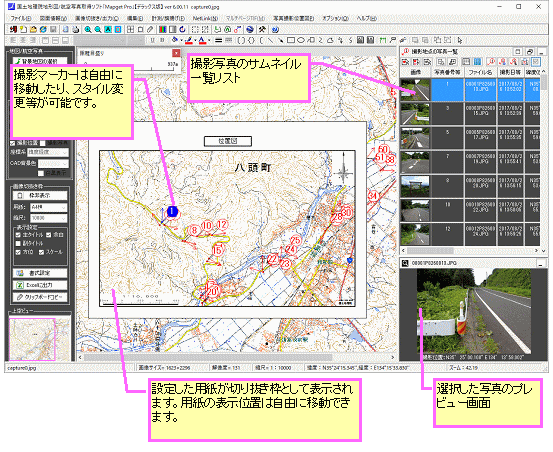
Task: Click the RGB color bars toolbar icon
Action: (x=163, y=30)
